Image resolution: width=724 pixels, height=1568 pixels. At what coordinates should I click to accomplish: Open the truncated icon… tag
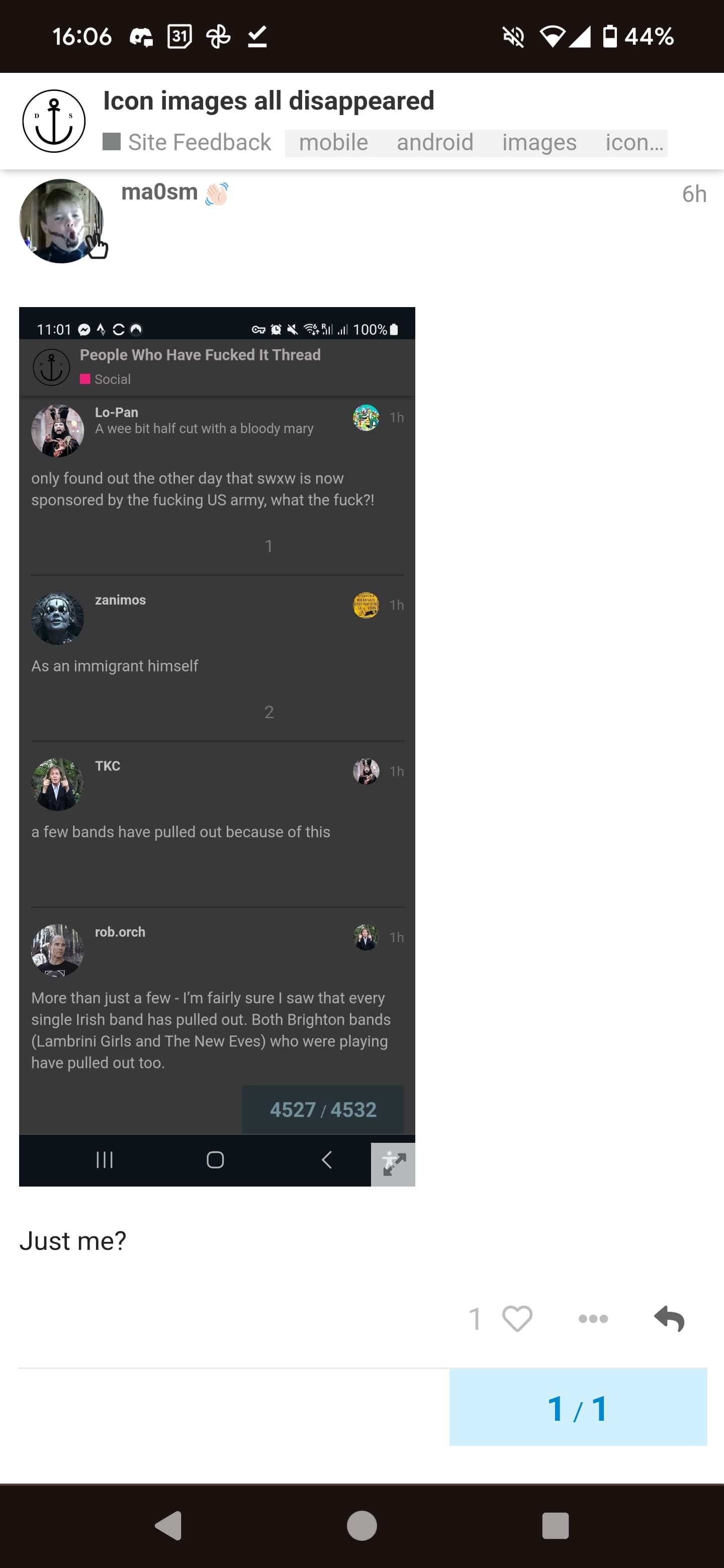[x=634, y=142]
